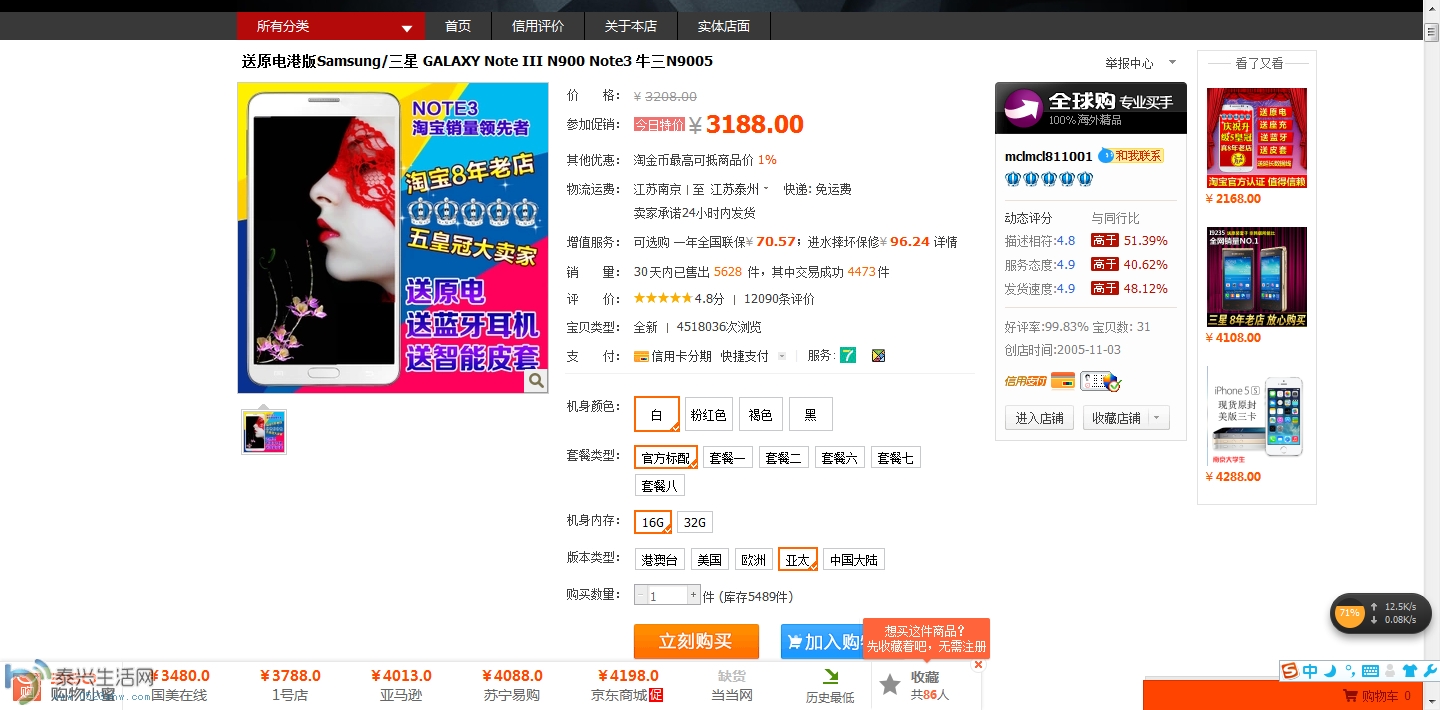This screenshot has height=710, width=1440.
Task: Click the shopping cart icon at bottom right
Action: coord(1350,696)
